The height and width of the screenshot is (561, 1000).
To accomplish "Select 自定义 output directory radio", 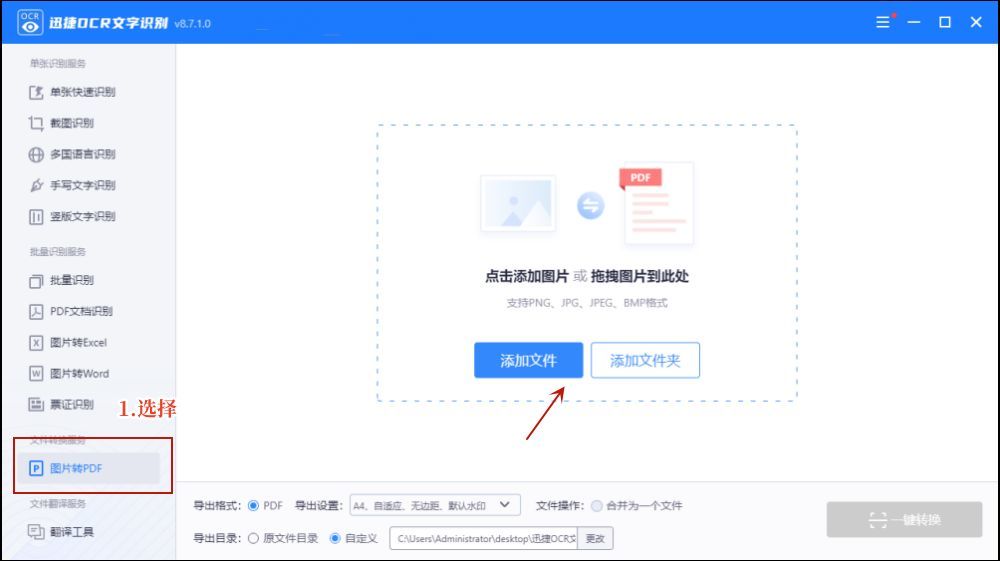I will [335, 538].
